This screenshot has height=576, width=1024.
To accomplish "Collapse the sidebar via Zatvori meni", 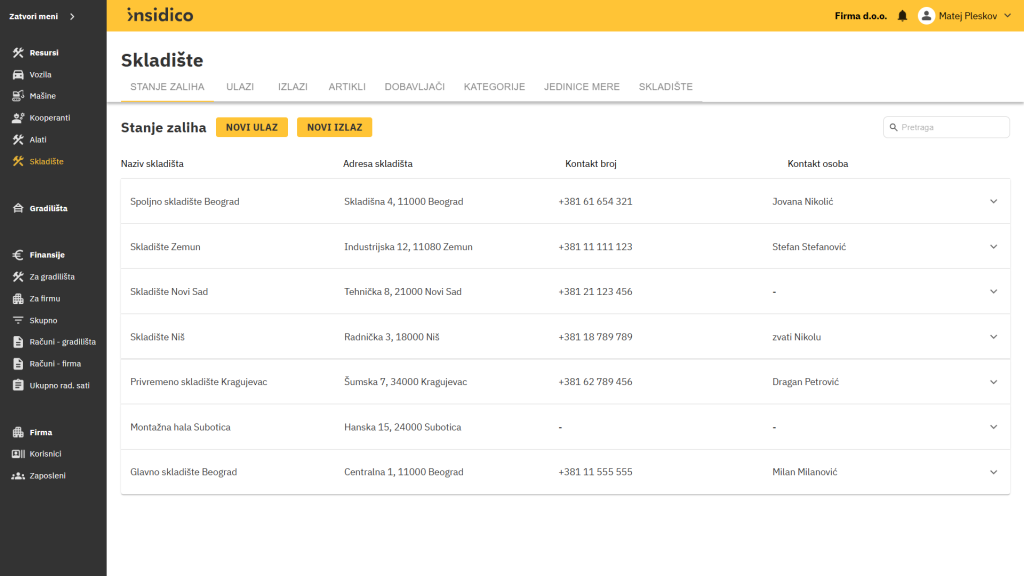I will pos(42,16).
